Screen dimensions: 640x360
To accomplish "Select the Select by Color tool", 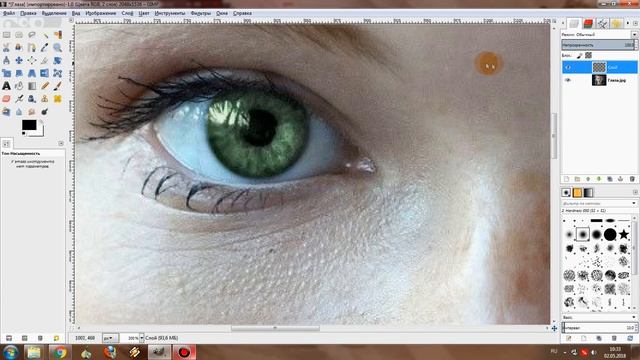I will coord(58,35).
